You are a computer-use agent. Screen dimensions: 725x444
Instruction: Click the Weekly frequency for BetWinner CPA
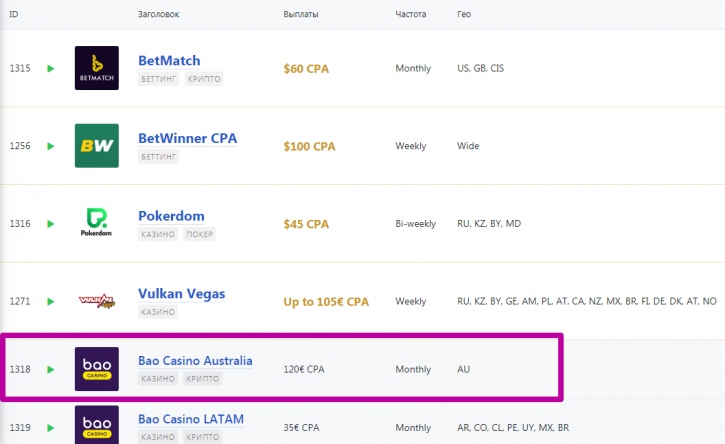click(411, 146)
